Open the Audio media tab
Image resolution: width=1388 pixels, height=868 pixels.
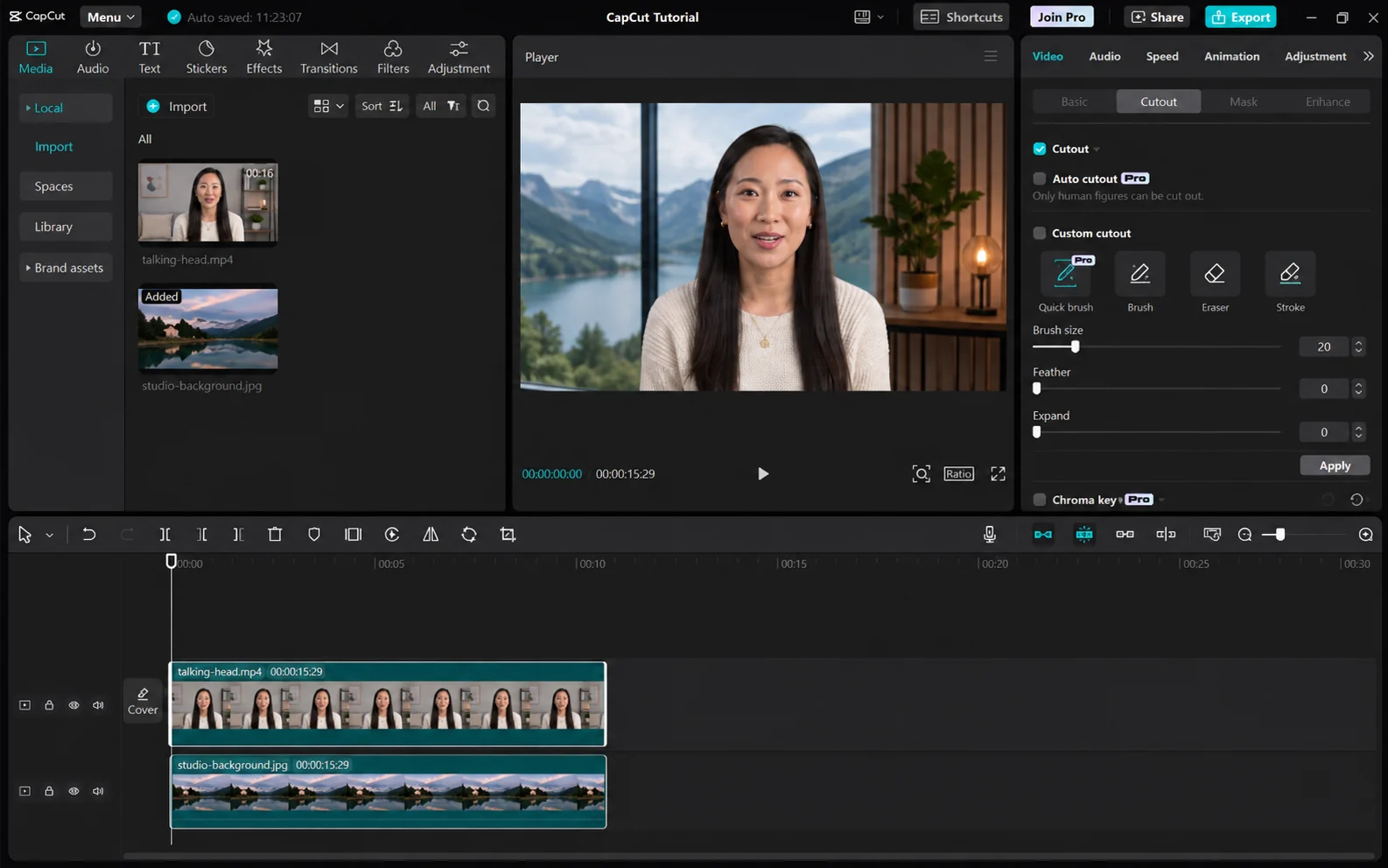click(93, 57)
